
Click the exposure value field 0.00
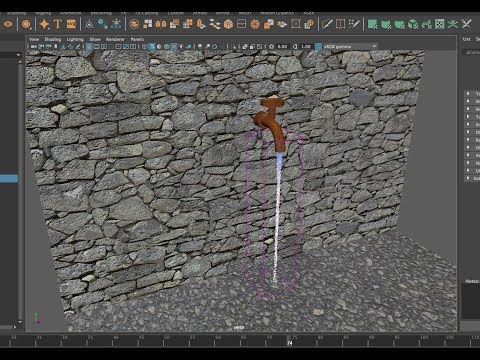point(282,47)
